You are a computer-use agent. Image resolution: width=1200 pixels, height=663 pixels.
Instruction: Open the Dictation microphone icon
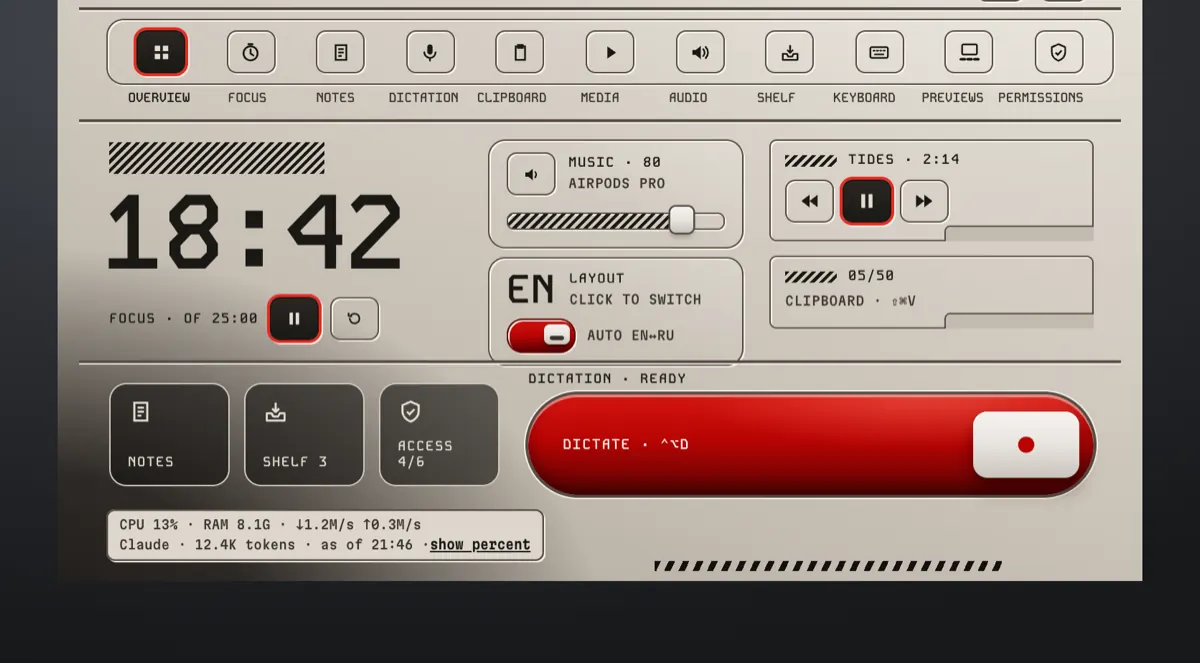tap(430, 52)
